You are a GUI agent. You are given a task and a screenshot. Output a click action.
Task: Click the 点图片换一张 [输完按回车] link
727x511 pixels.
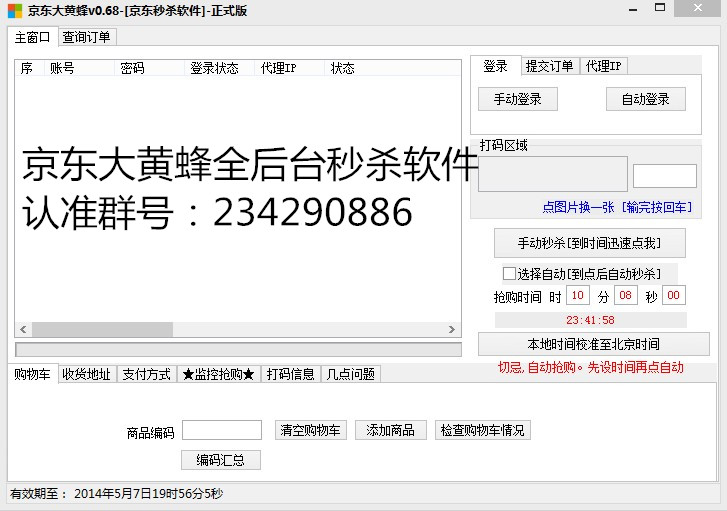617,207
